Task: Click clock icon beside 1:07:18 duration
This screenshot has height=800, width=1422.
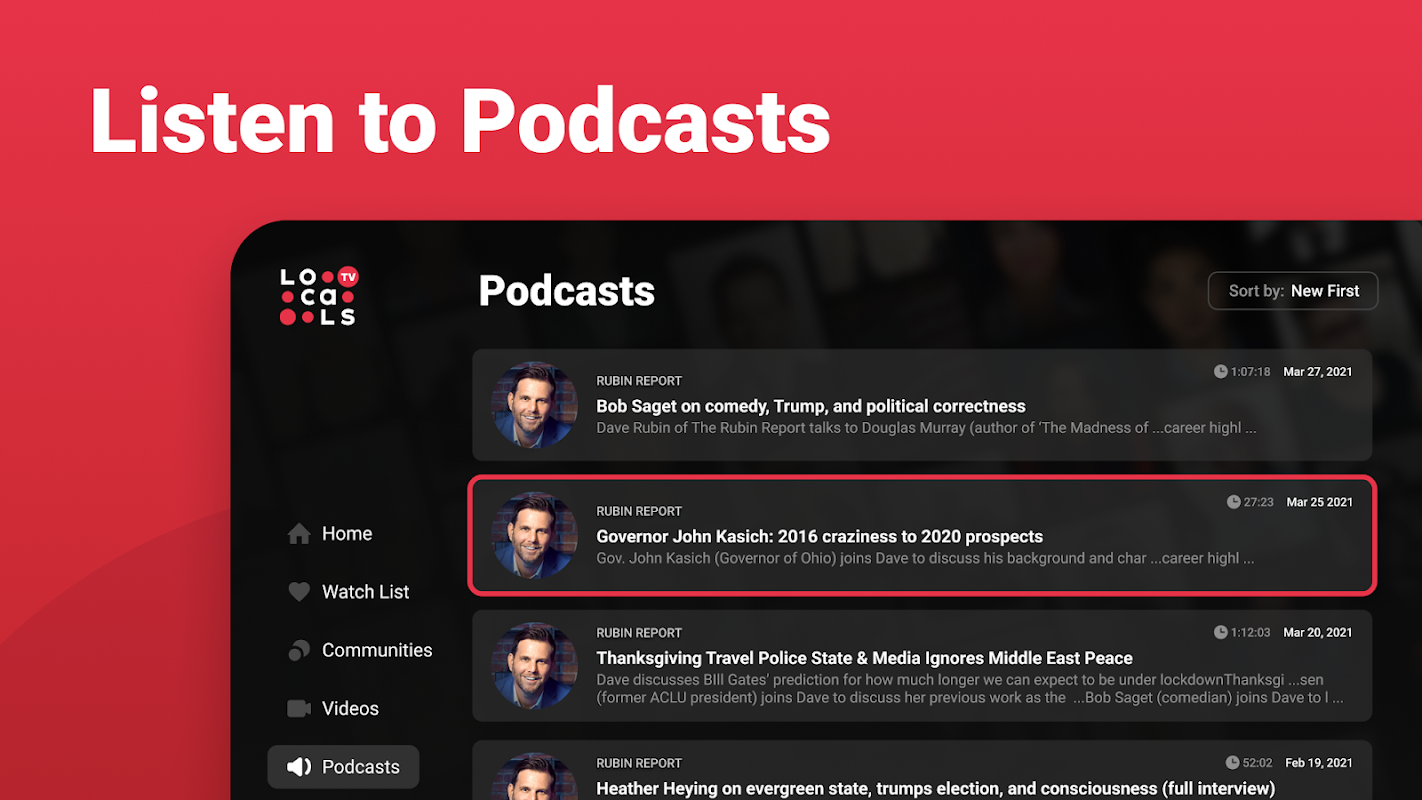Action: (x=1220, y=372)
